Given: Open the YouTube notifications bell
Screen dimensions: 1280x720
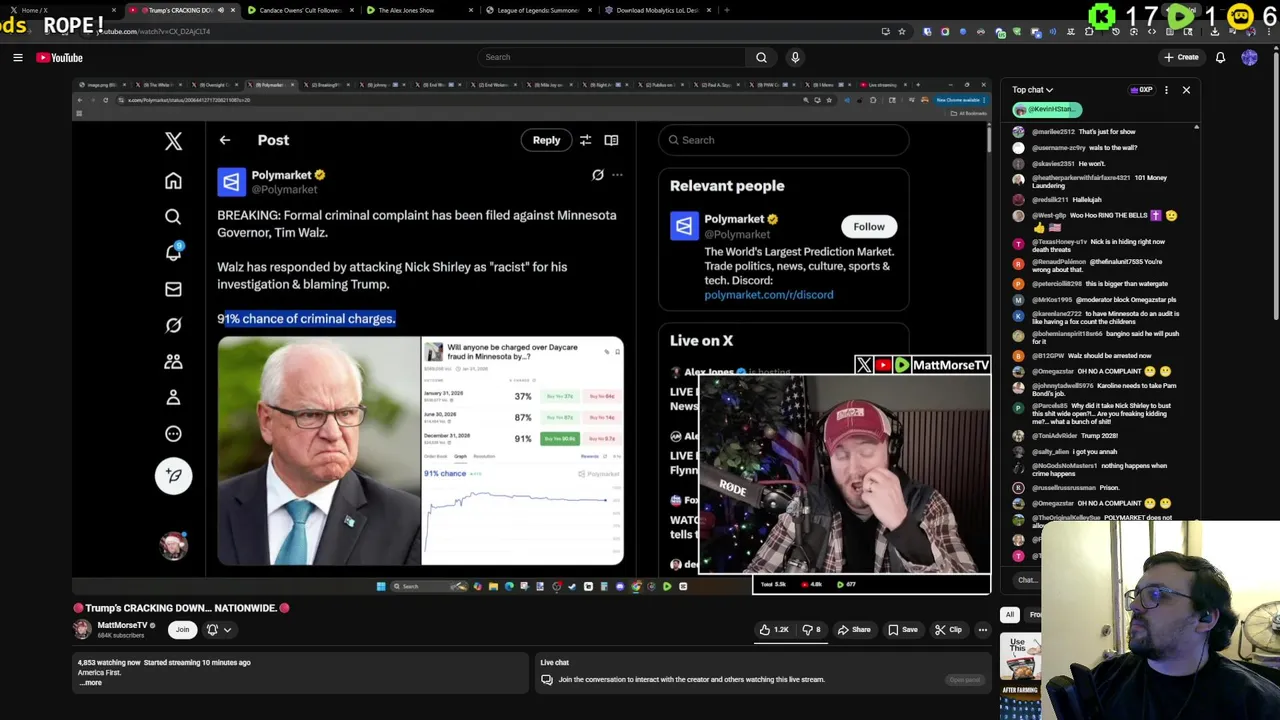Looking at the screenshot, I should tap(1220, 57).
